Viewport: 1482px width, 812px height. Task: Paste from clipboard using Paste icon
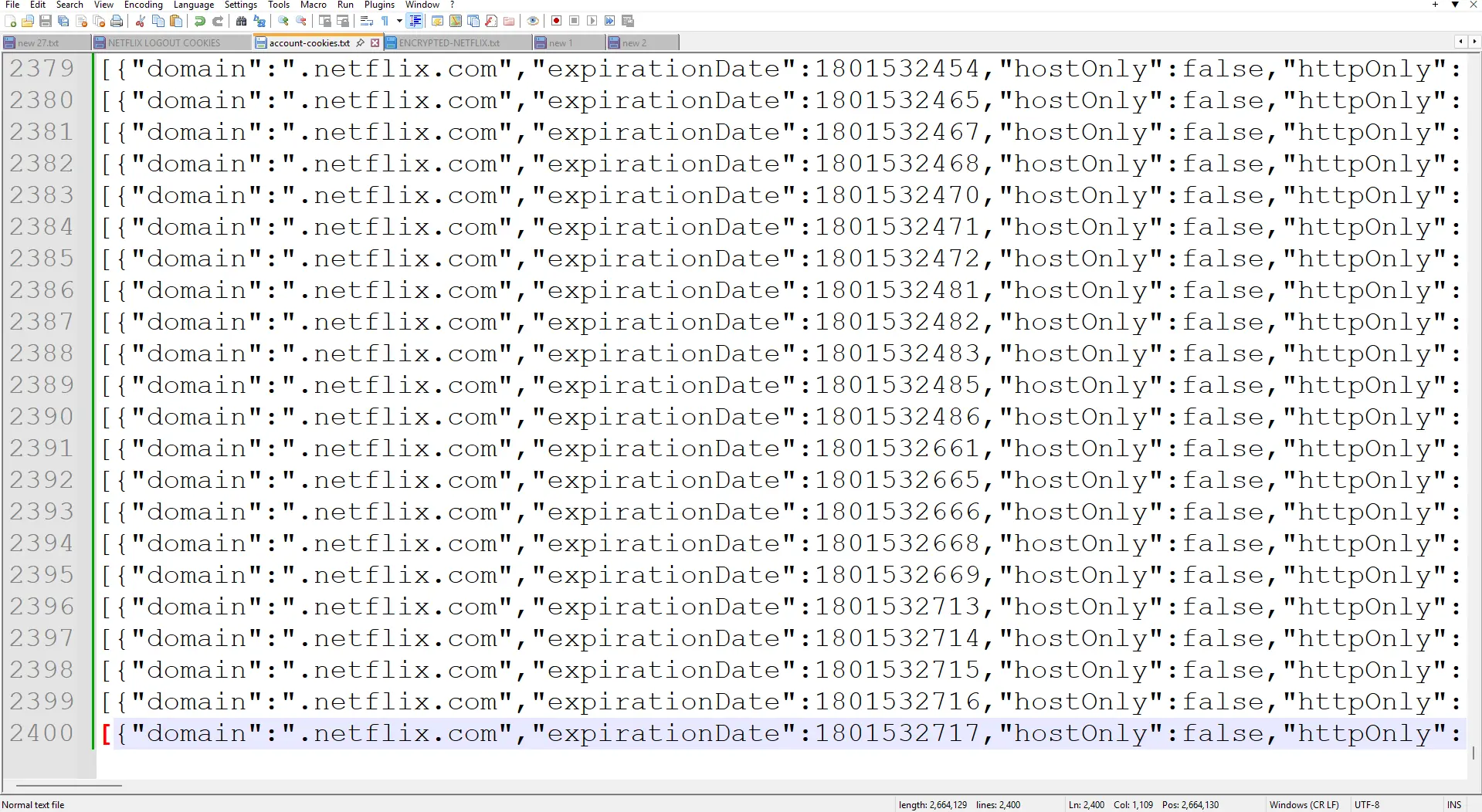[x=176, y=21]
